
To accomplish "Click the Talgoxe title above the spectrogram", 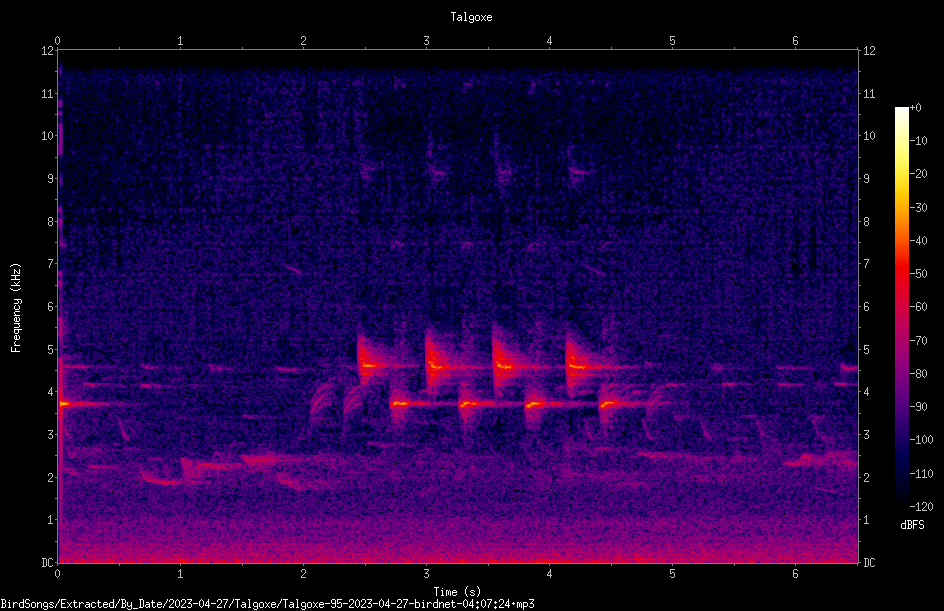I will point(471,17).
